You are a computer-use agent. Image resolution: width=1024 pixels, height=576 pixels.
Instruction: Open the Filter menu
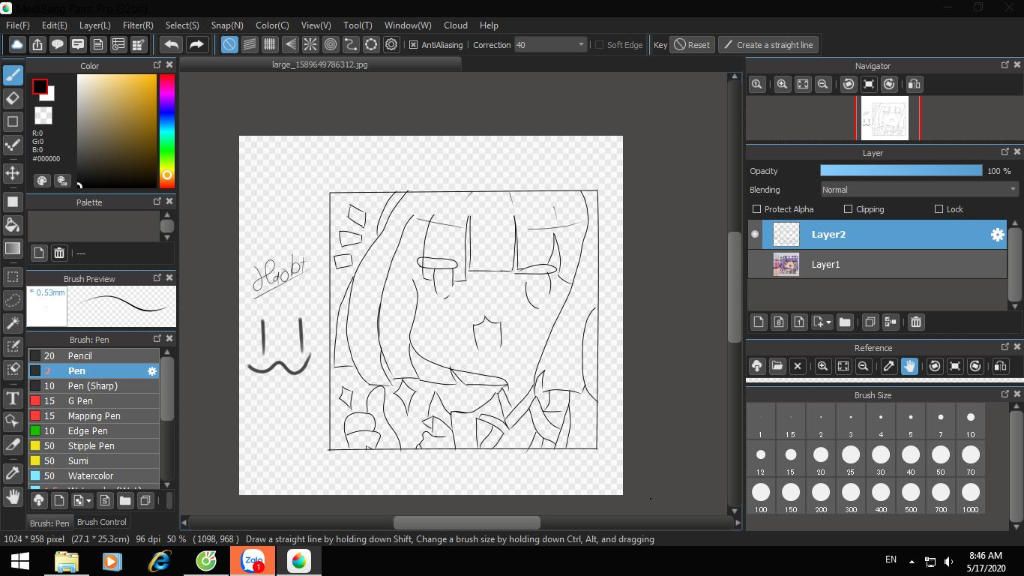click(x=138, y=25)
